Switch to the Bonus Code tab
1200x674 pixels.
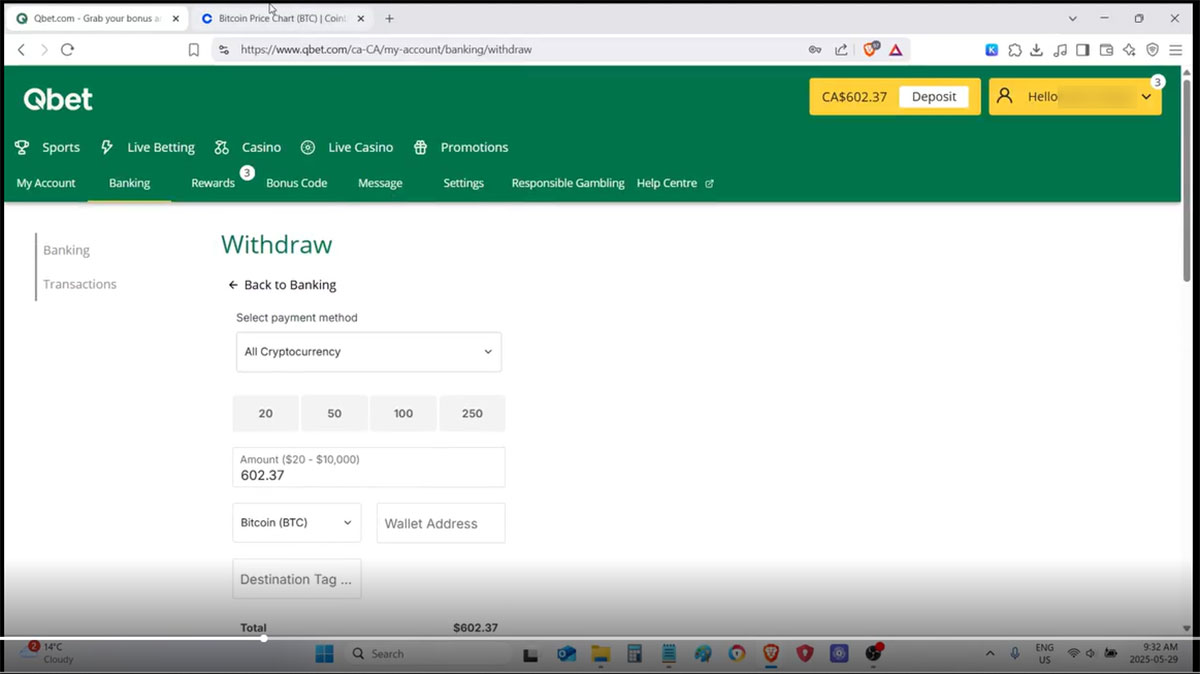coord(297,183)
